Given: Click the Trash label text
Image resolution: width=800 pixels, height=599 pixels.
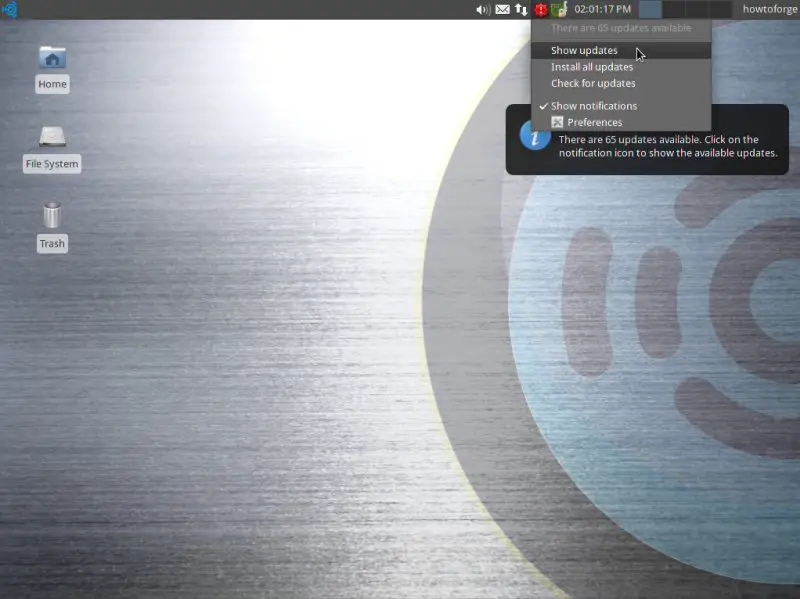Looking at the screenshot, I should (x=52, y=243).
